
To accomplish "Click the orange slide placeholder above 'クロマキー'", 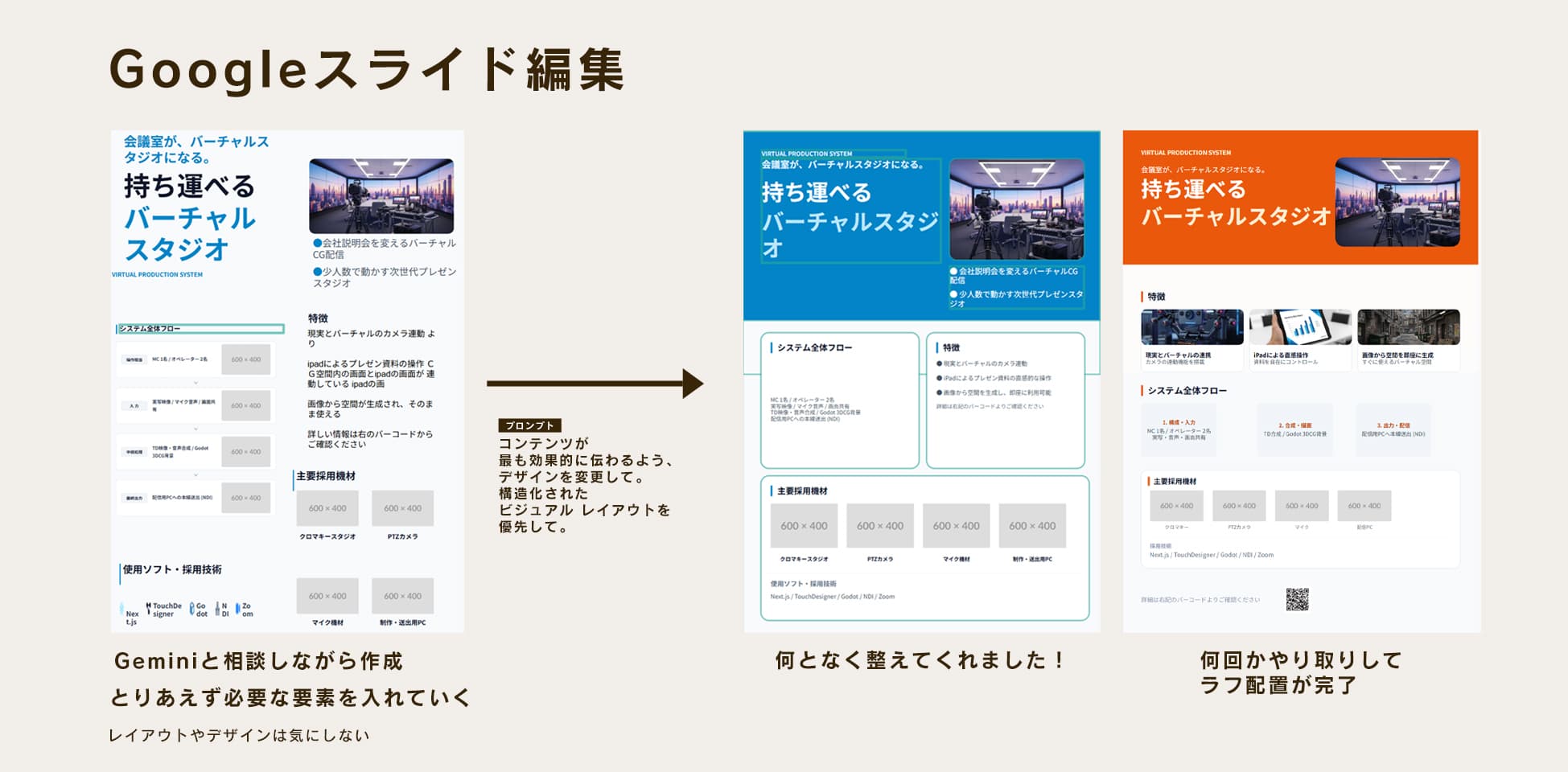I will [x=1176, y=506].
